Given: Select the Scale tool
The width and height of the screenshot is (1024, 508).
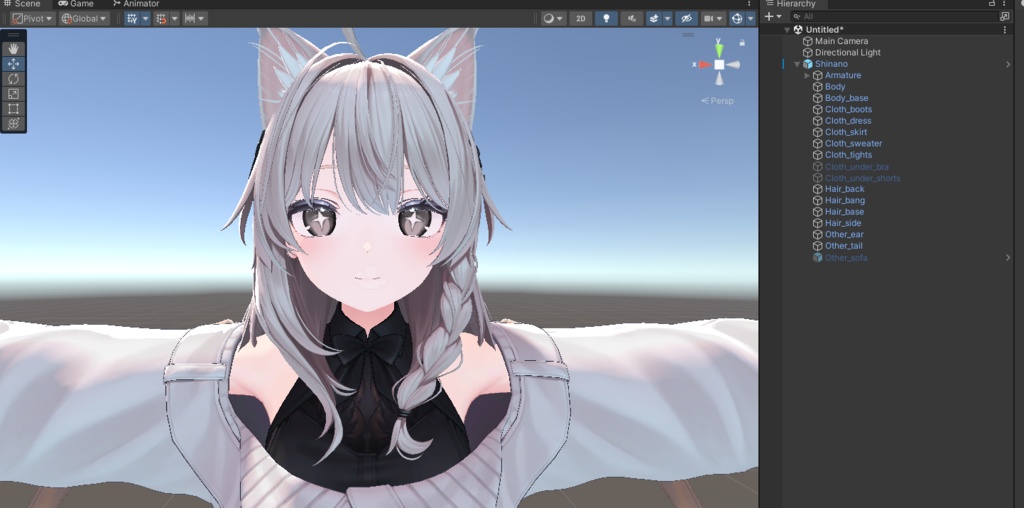Looking at the screenshot, I should [13, 94].
